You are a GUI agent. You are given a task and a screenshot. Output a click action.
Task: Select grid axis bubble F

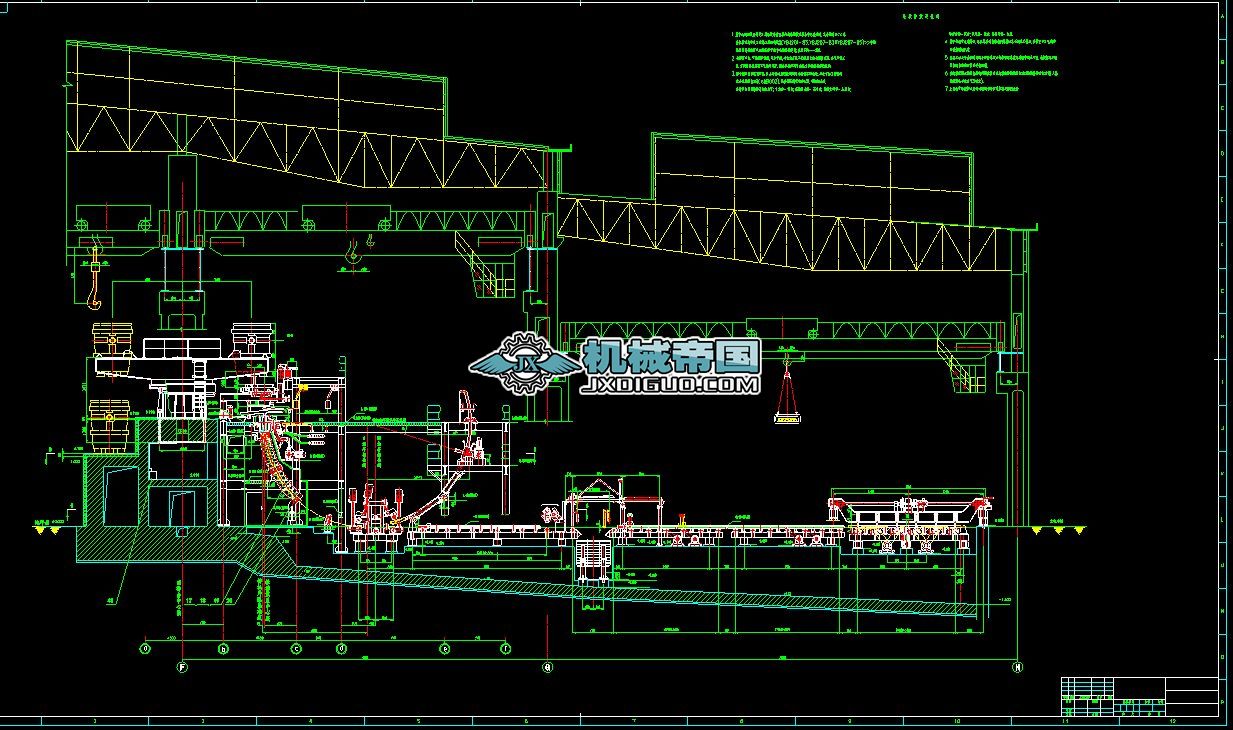click(182, 666)
